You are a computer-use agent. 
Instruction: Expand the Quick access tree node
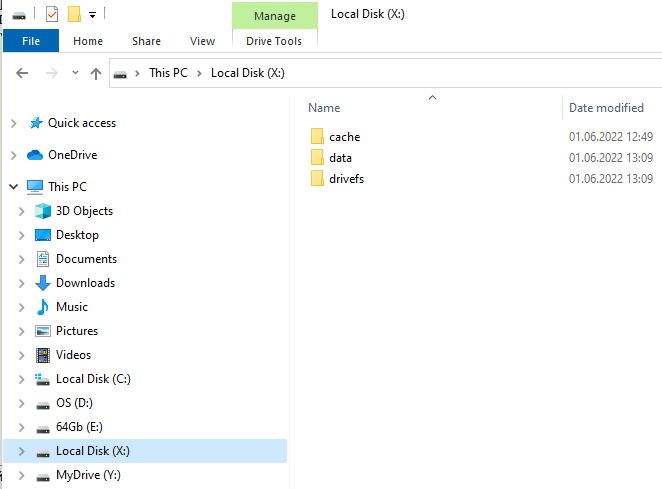click(14, 123)
